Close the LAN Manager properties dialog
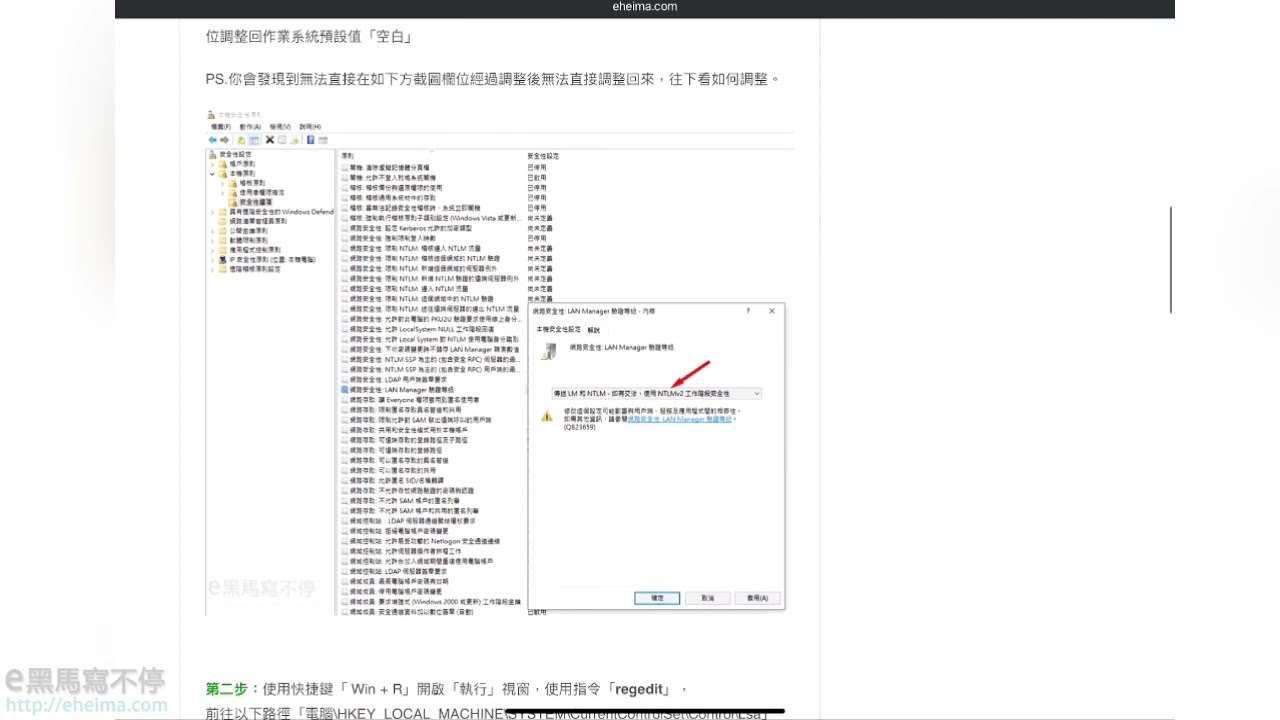This screenshot has height=720, width=1280. pos(772,310)
